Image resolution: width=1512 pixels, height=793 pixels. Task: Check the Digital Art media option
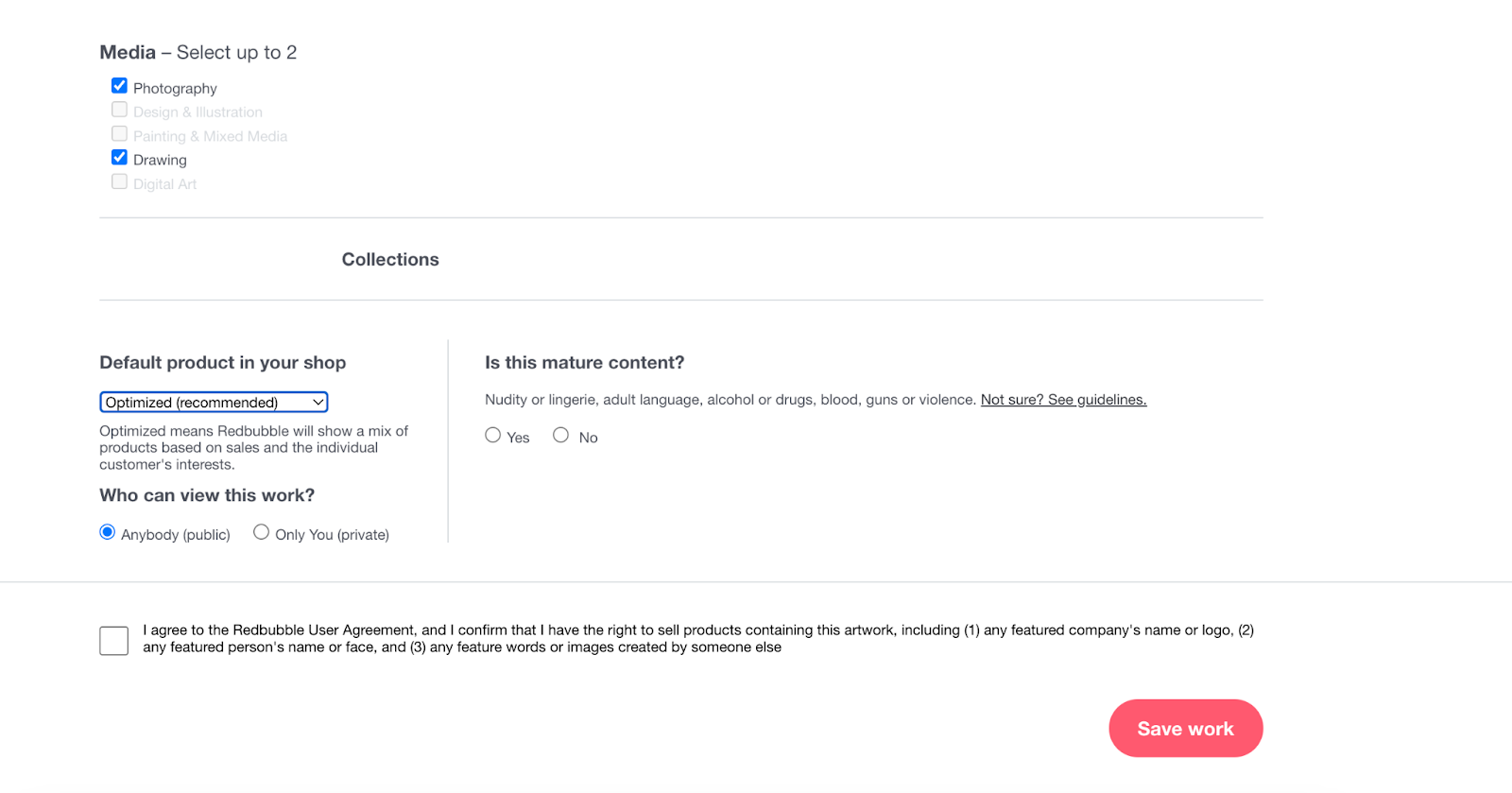pyautogui.click(x=119, y=181)
